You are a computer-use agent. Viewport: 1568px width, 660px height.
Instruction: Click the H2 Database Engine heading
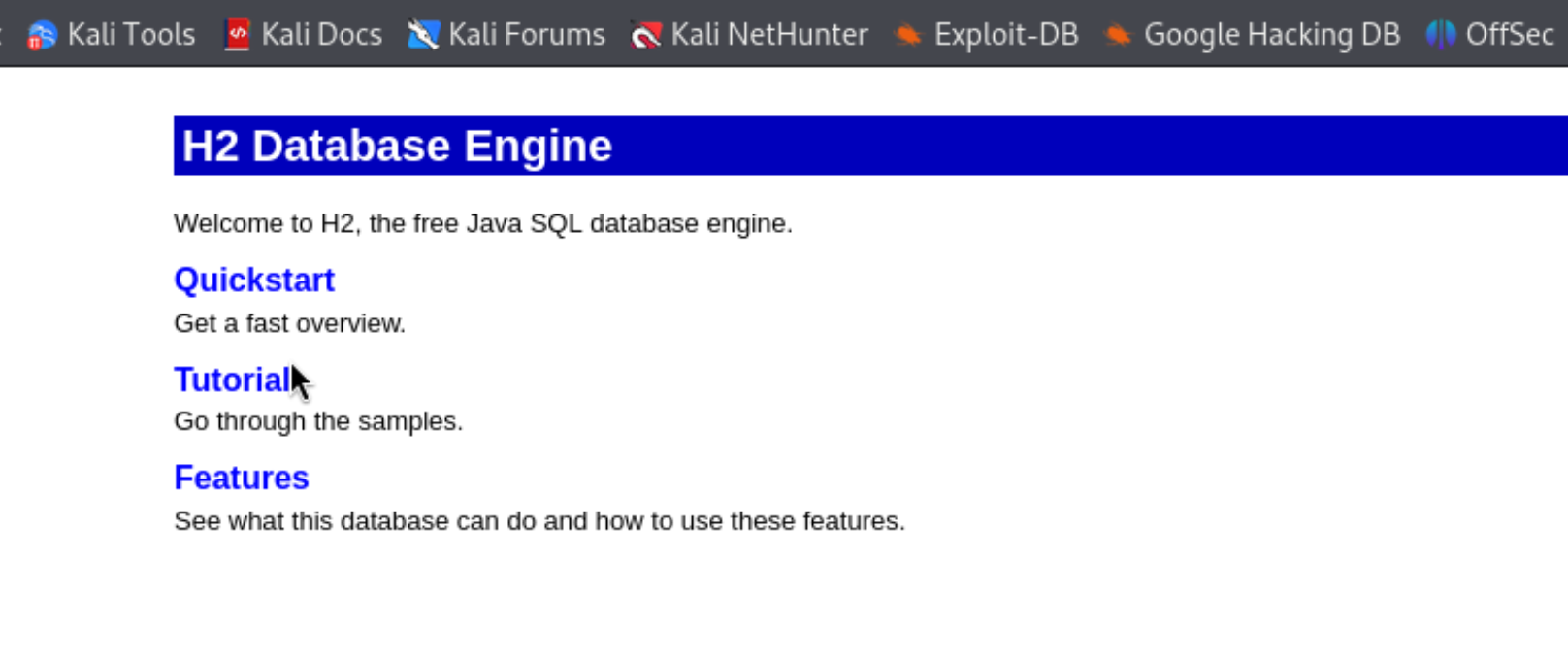click(397, 146)
